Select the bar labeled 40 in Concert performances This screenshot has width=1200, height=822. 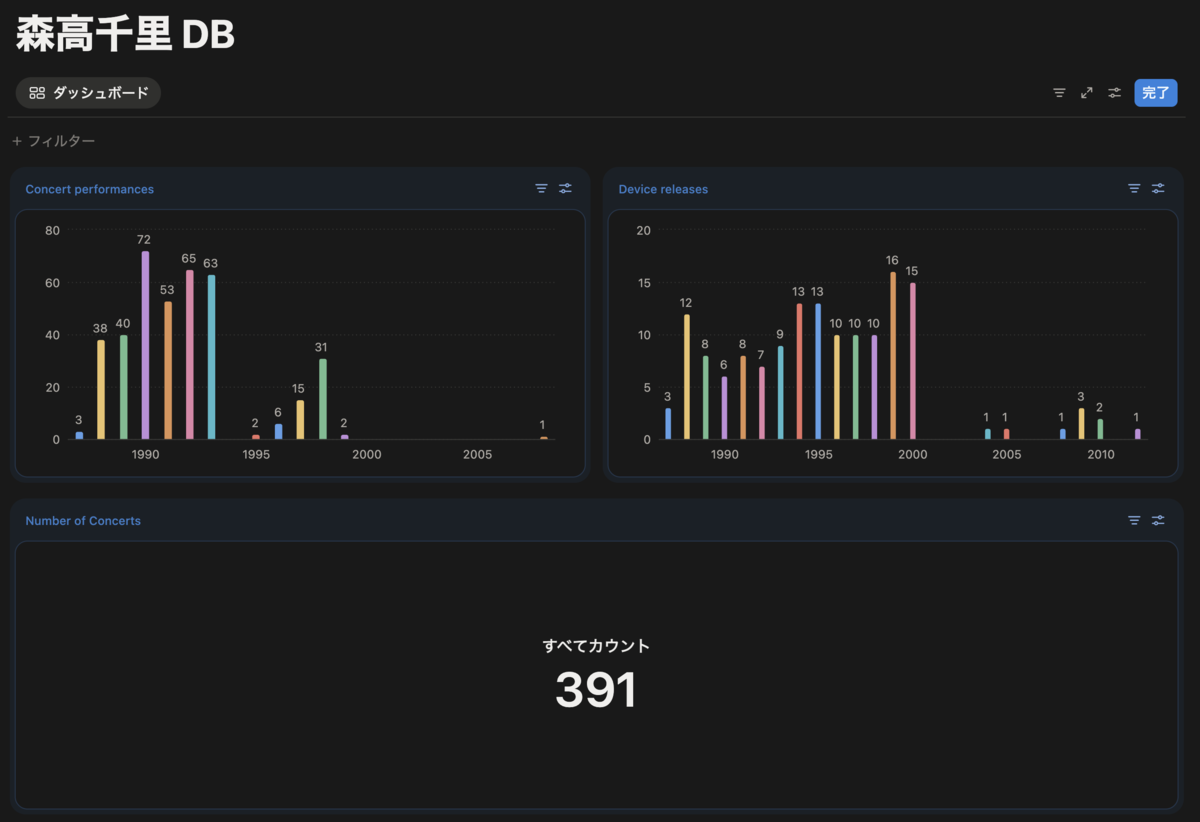(123, 387)
